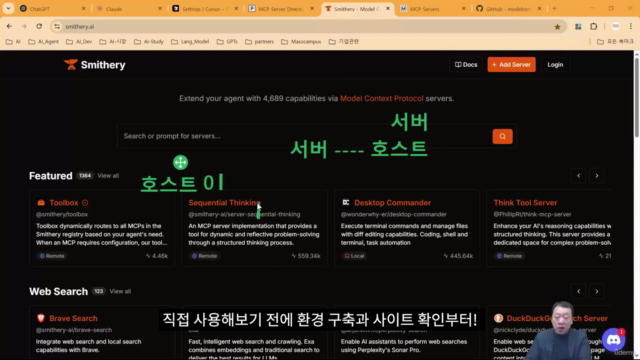
Task: Open the Brave Search card title
Action: [x=73, y=318]
